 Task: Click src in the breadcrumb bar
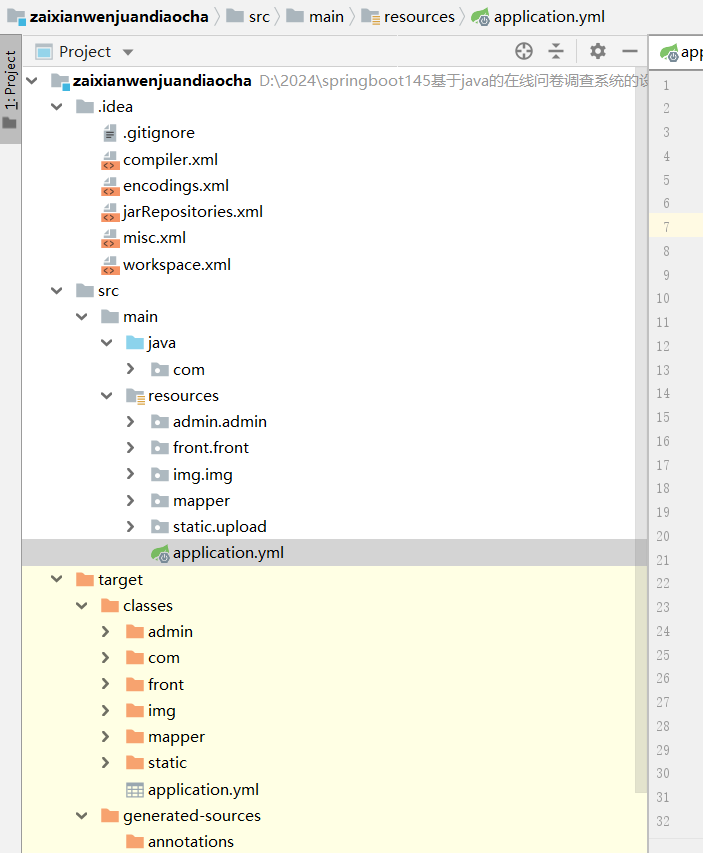(x=258, y=16)
